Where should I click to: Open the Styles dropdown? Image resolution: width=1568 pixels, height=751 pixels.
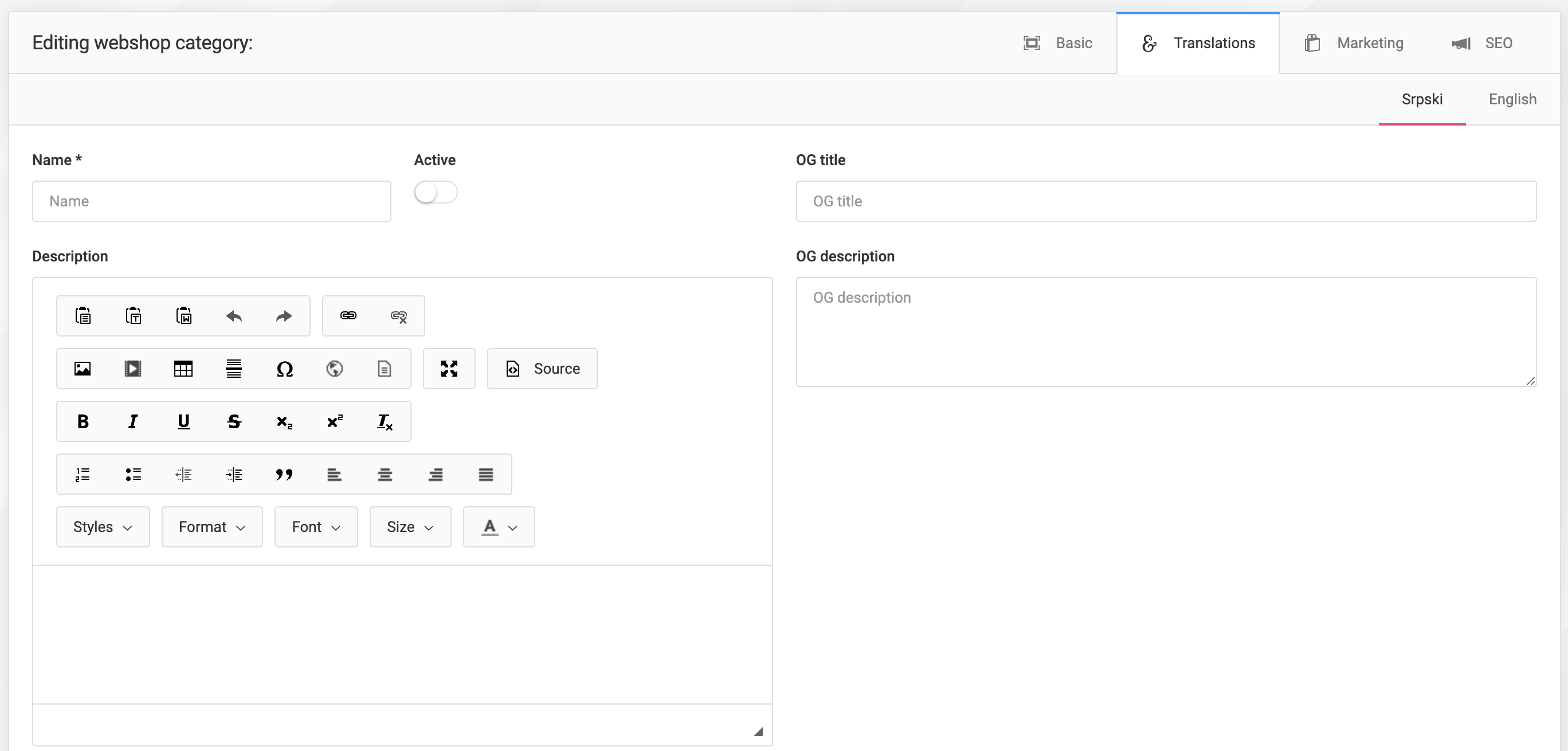[x=103, y=527]
